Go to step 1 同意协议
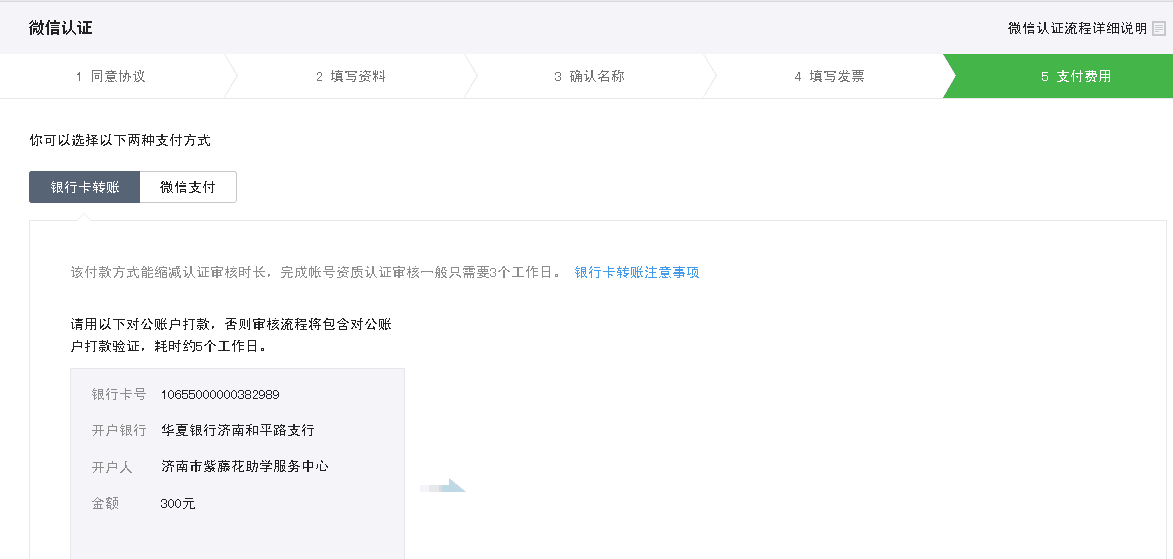Image resolution: width=1173 pixels, height=559 pixels. [111, 76]
